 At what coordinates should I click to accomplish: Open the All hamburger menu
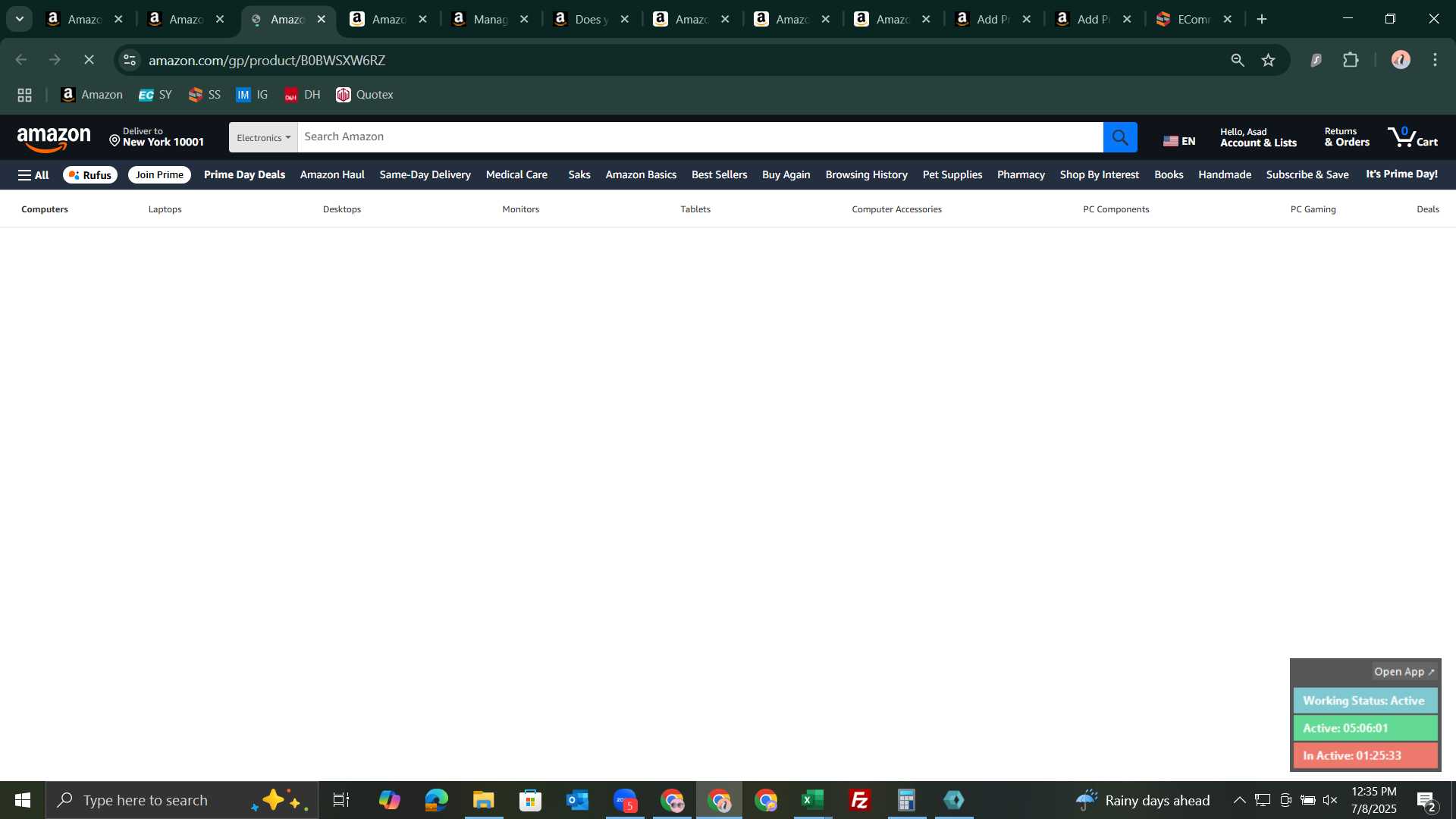[33, 175]
